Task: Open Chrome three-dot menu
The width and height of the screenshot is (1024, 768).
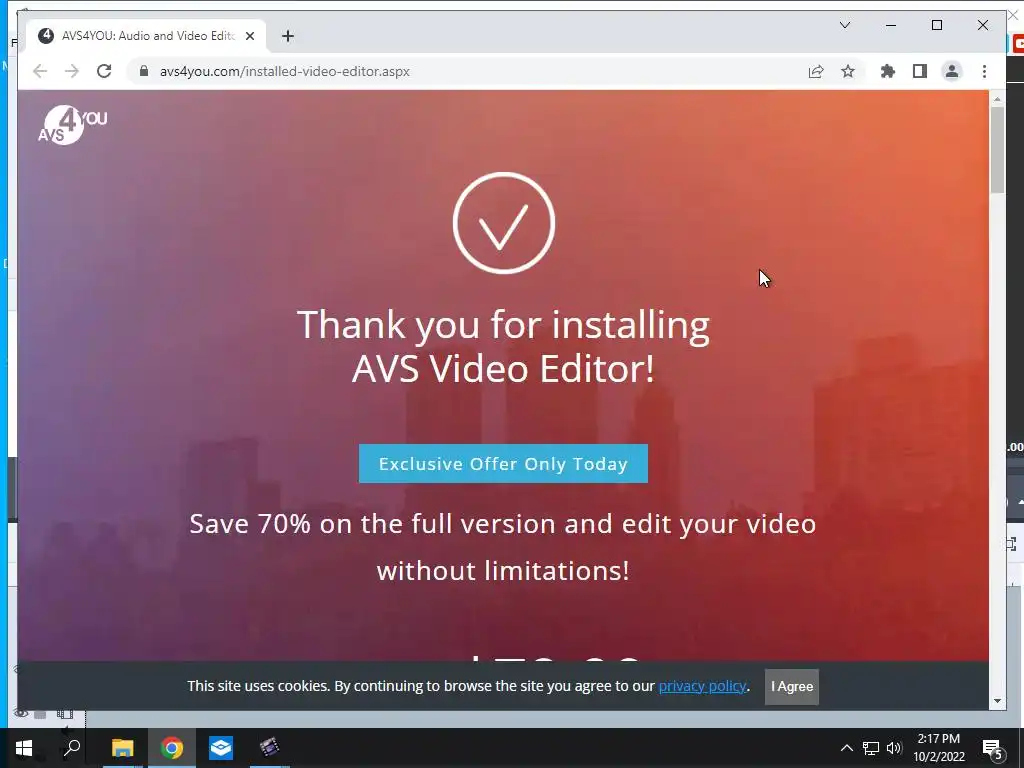Action: point(984,71)
